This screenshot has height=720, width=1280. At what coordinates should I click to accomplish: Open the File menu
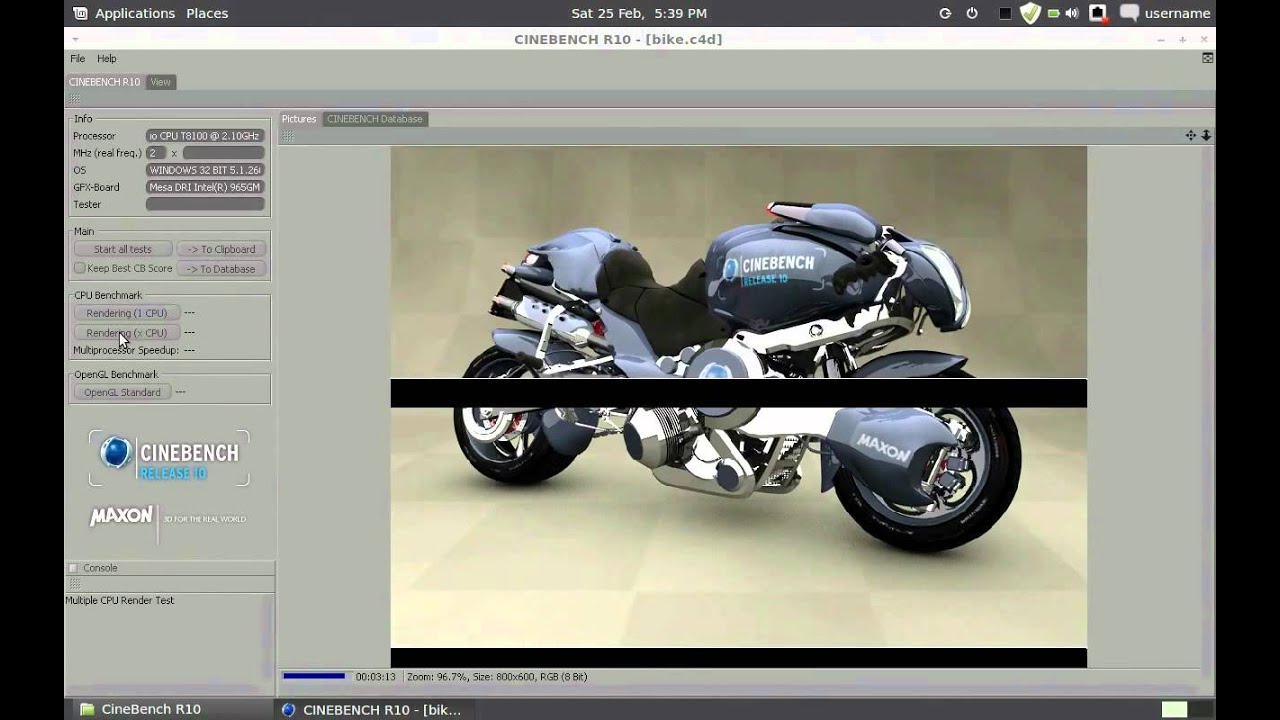(x=77, y=59)
